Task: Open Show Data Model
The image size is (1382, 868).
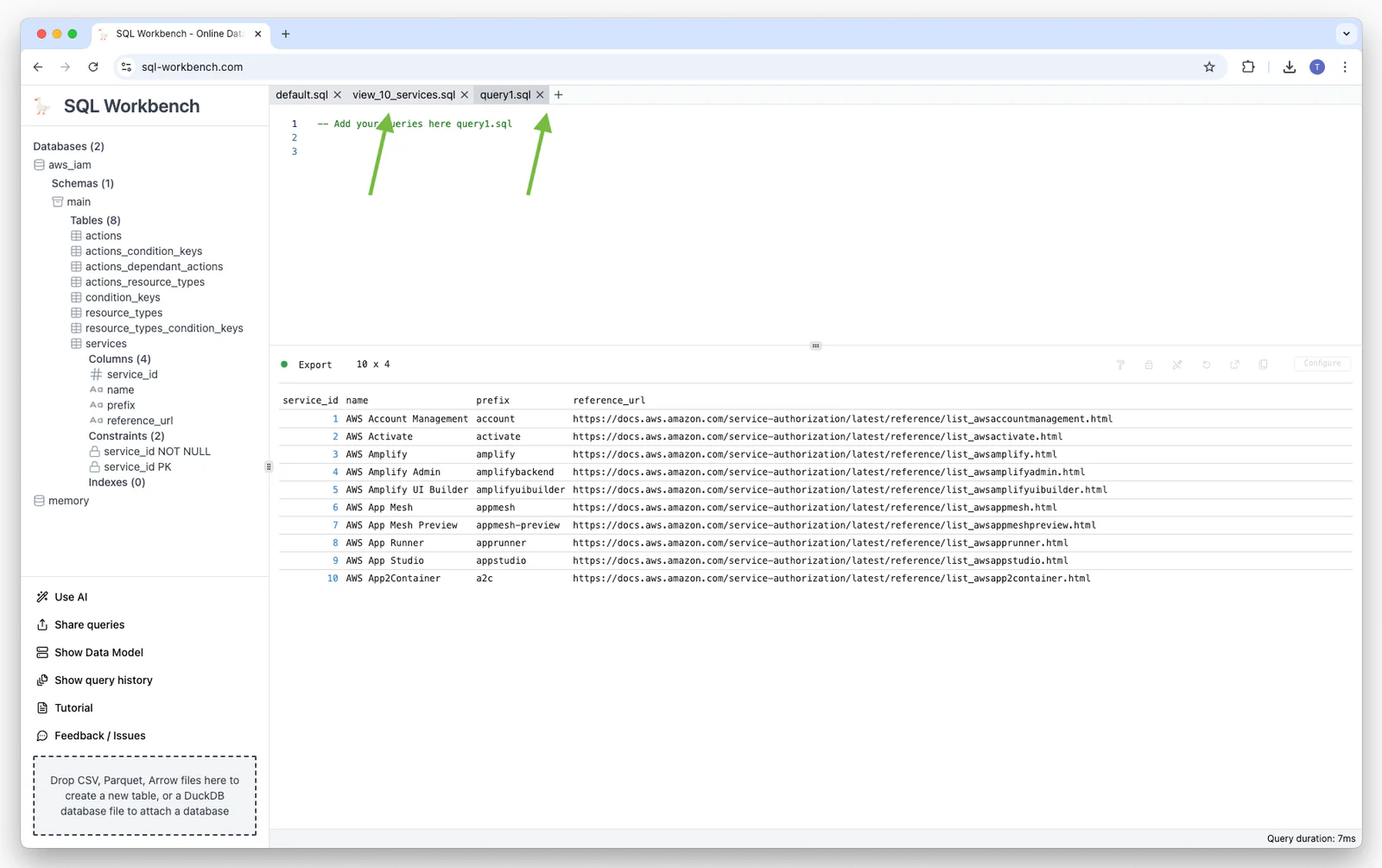Action: (90, 652)
